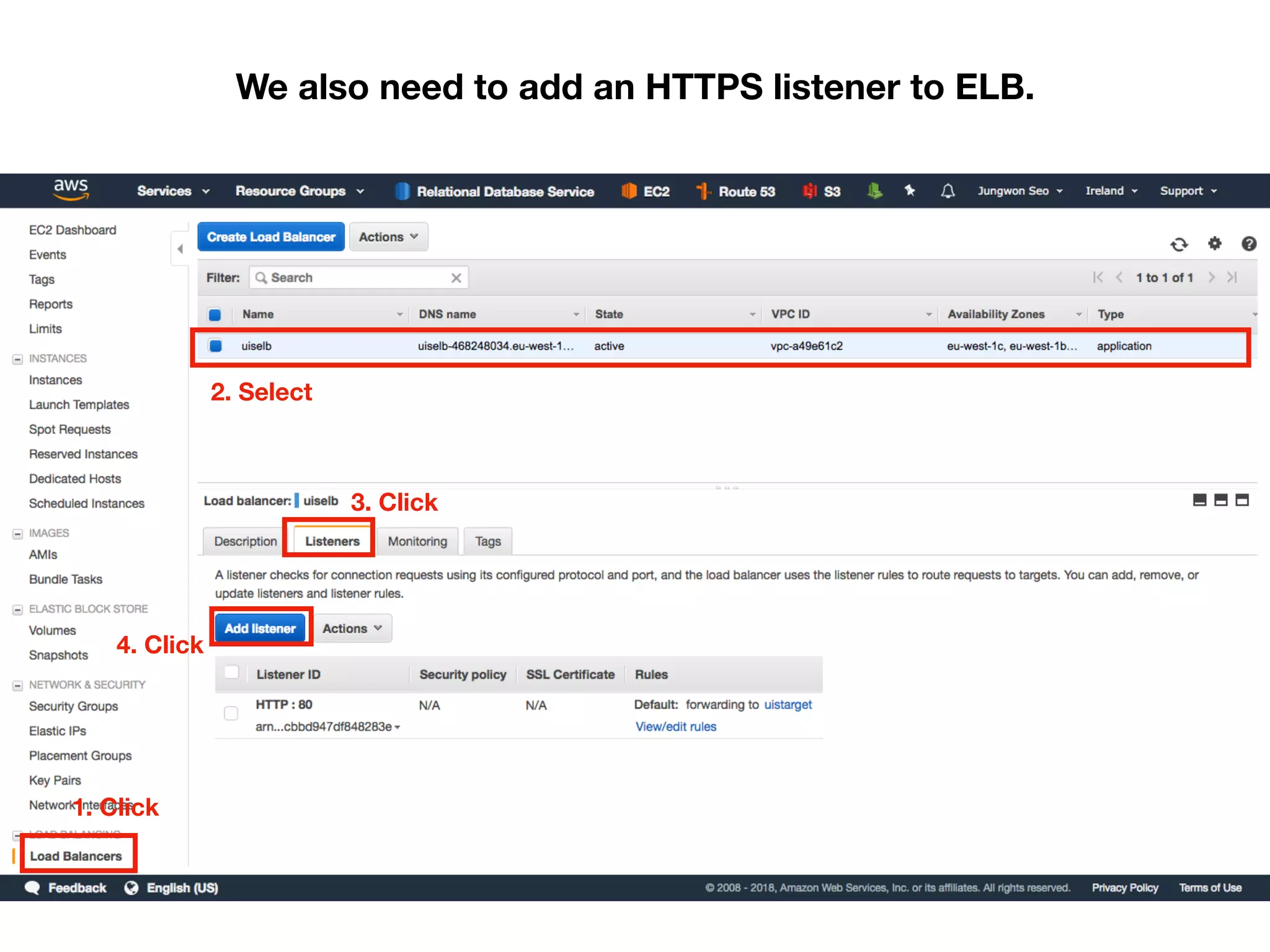The image size is (1270, 952).
Task: Collapse the NETWORK & SECURITY section
Action: pyautogui.click(x=17, y=685)
